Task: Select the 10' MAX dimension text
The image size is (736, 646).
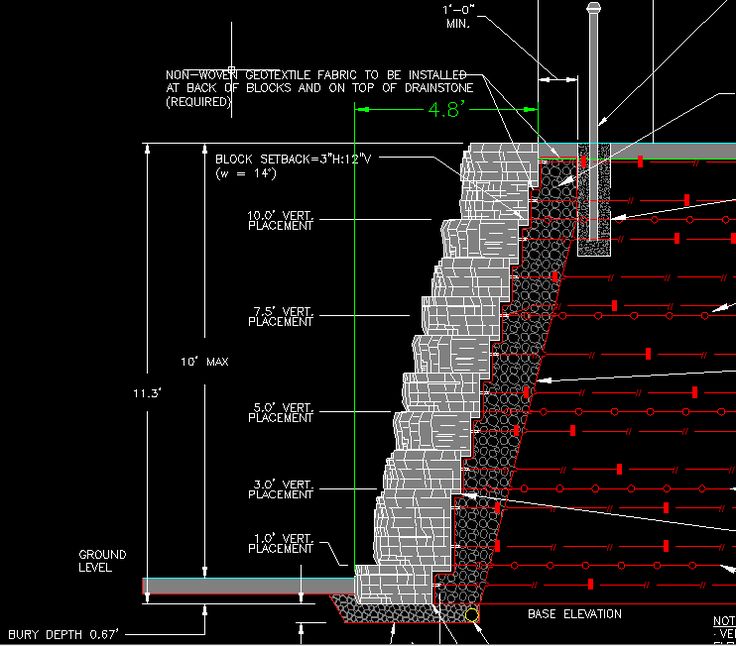Action: (204, 362)
